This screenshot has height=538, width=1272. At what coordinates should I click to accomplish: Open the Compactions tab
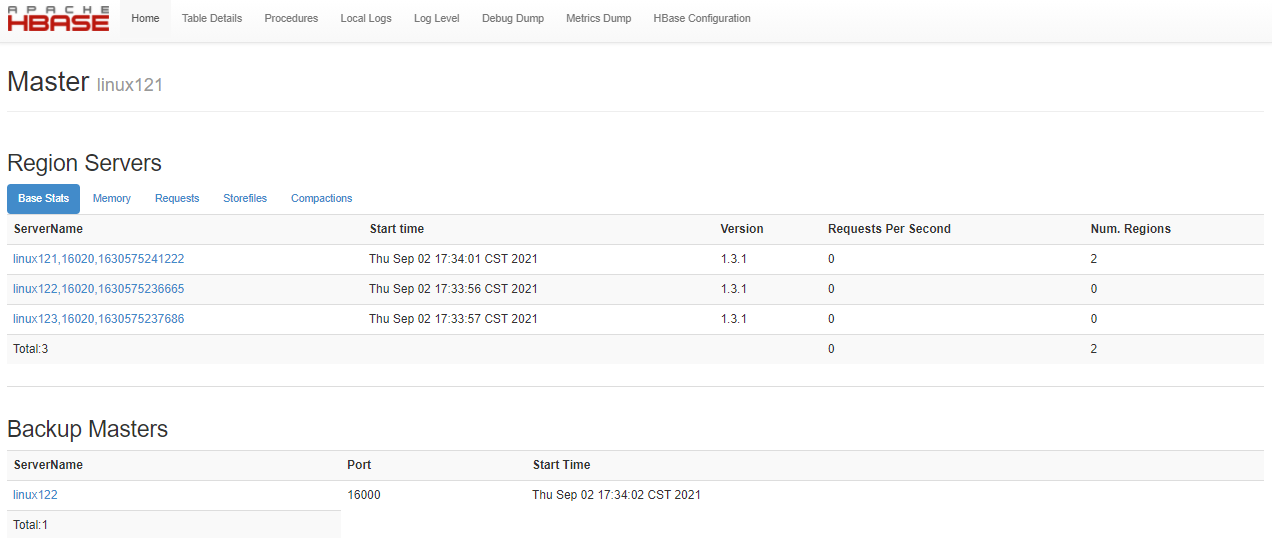tap(321, 199)
